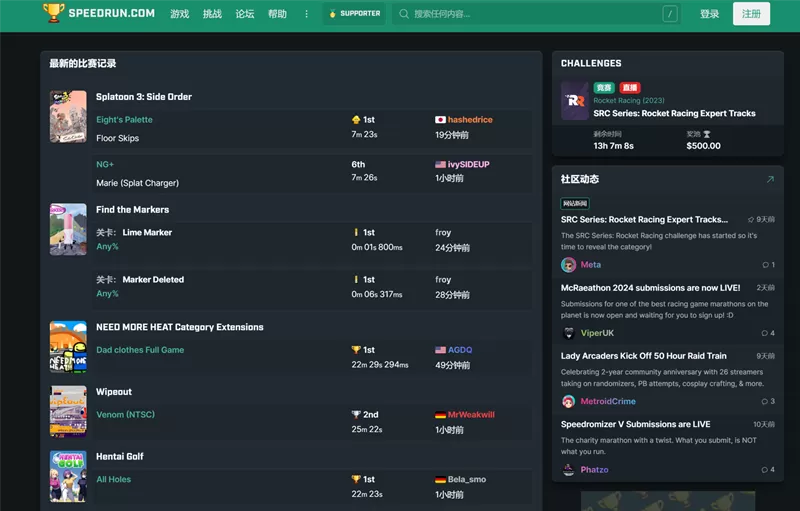This screenshot has height=511, width=800.
Task: Open comments on Speedromizer V post
Action: (x=768, y=470)
